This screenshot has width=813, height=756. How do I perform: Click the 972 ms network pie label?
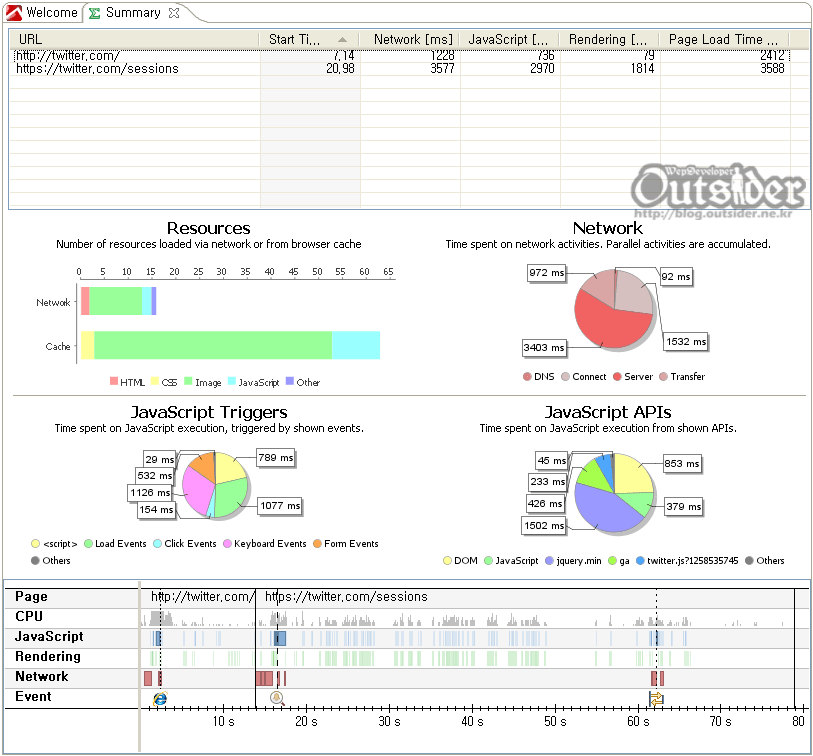tap(546, 273)
